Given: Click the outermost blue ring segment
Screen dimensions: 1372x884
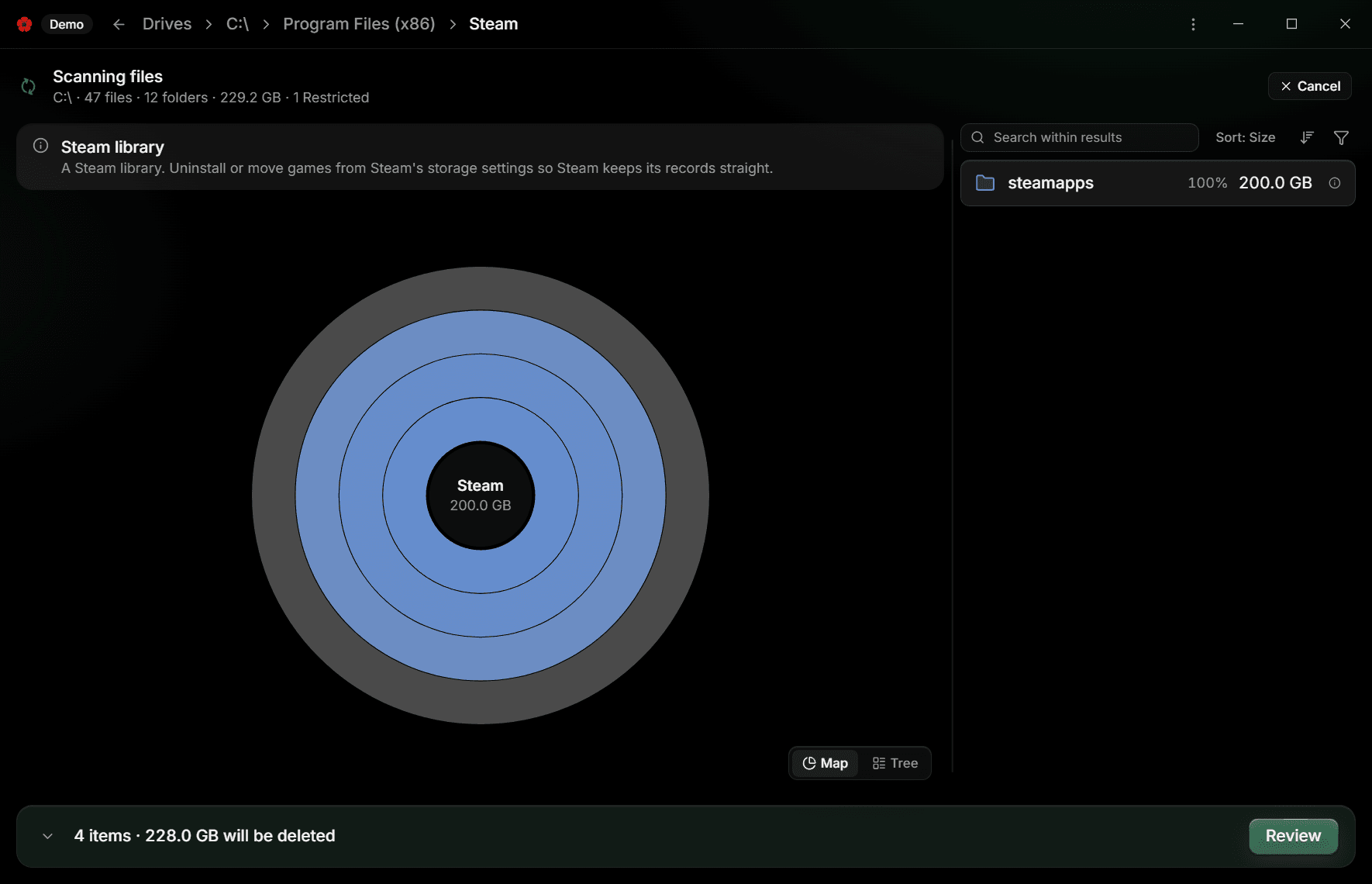Looking at the screenshot, I should (481, 333).
